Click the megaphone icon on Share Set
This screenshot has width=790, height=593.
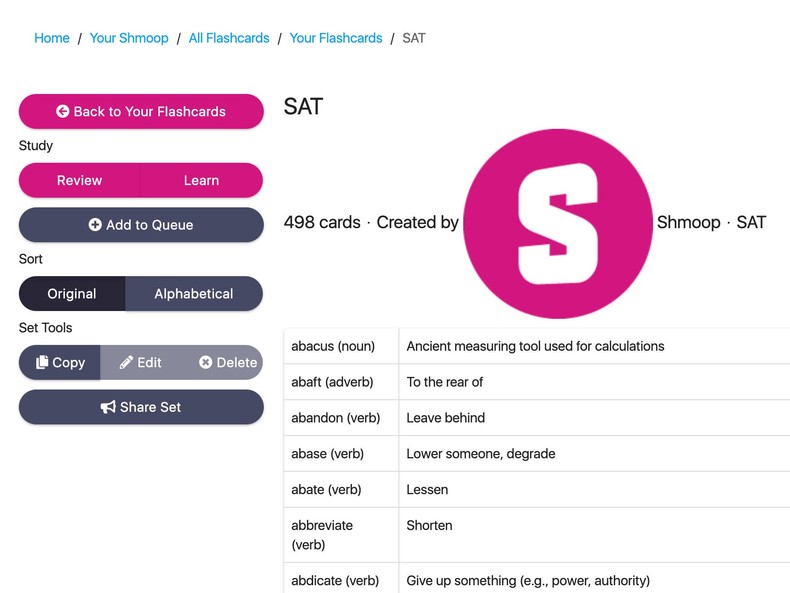108,408
